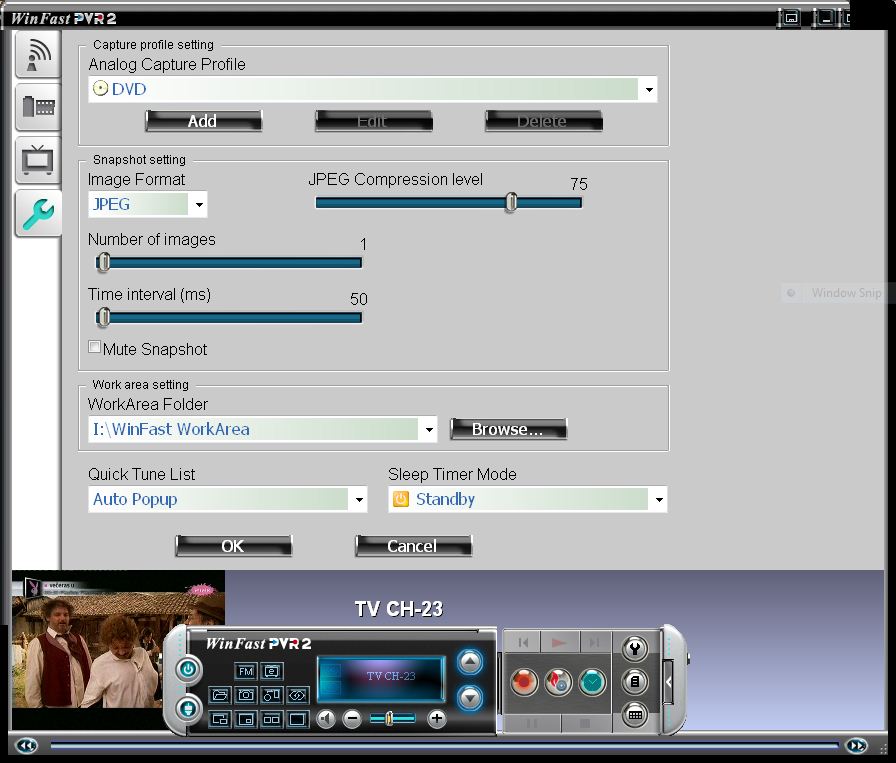Open the channel list document button
Image resolution: width=896 pixels, height=763 pixels.
pyautogui.click(x=634, y=681)
